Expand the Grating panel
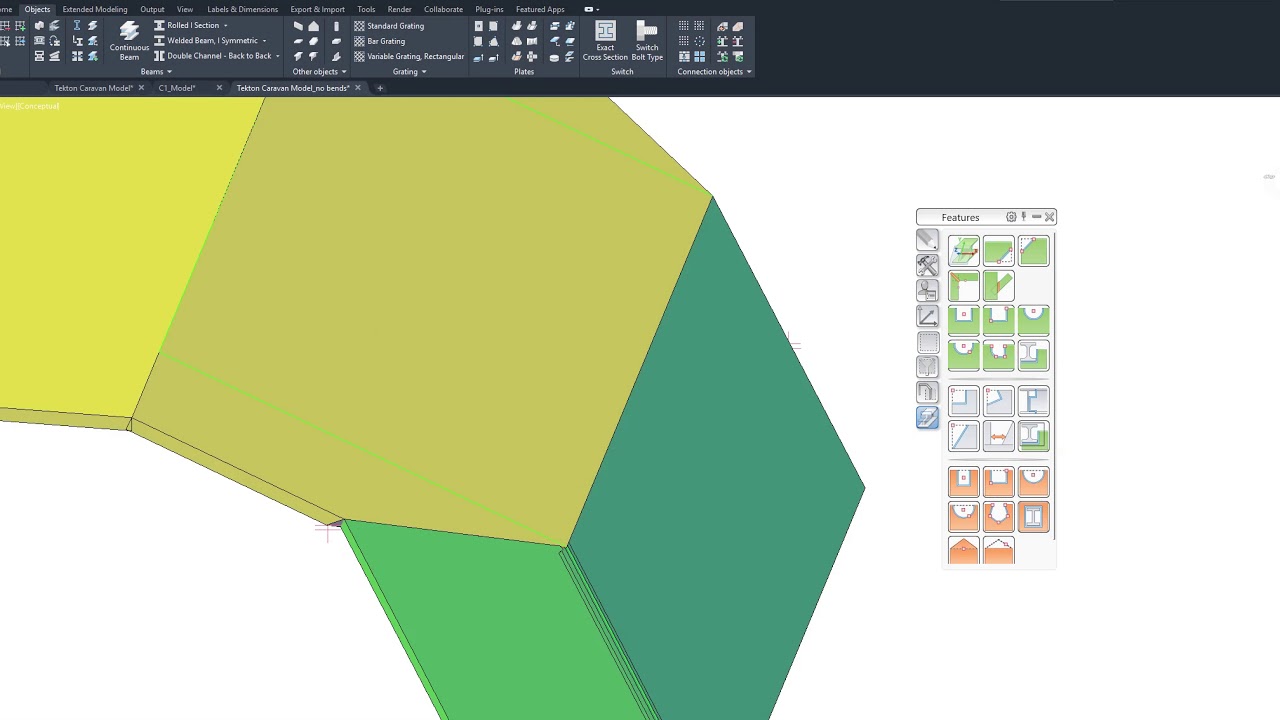The image size is (1280, 720). coord(409,72)
